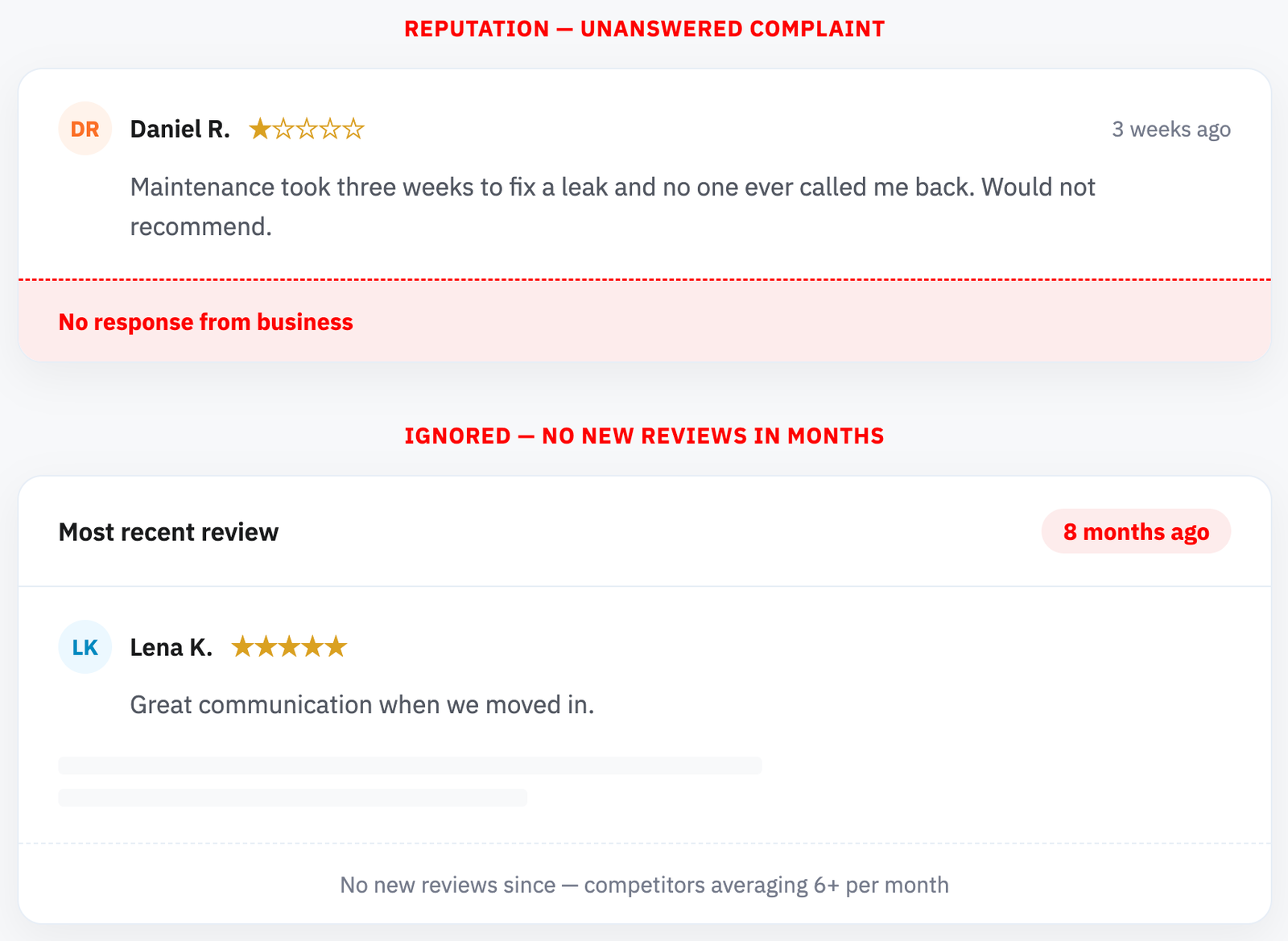
Task: Click Lena K.'s fifth gold star
Action: [336, 646]
